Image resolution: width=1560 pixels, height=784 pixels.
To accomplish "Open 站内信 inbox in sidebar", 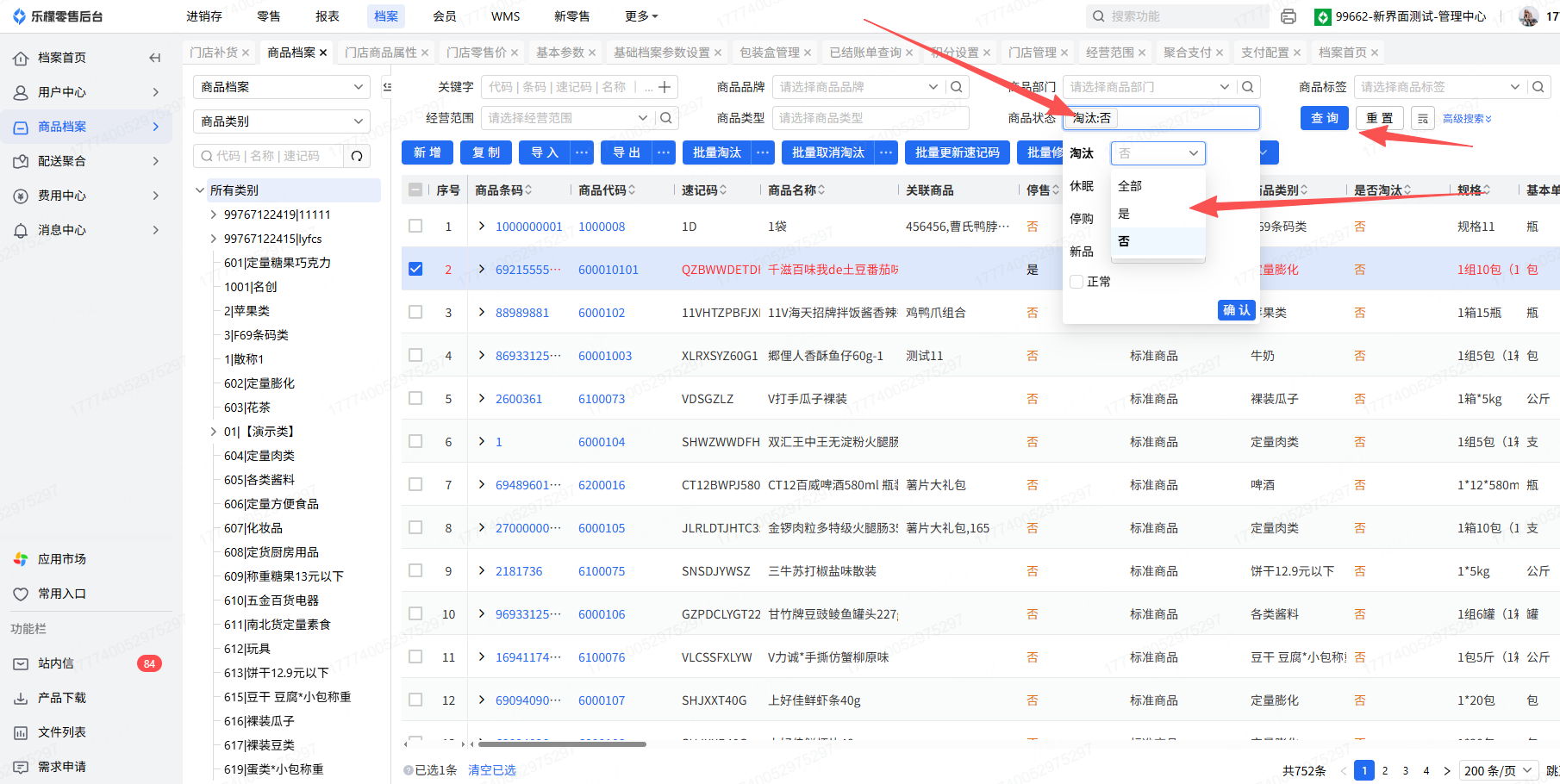I will click(x=56, y=663).
